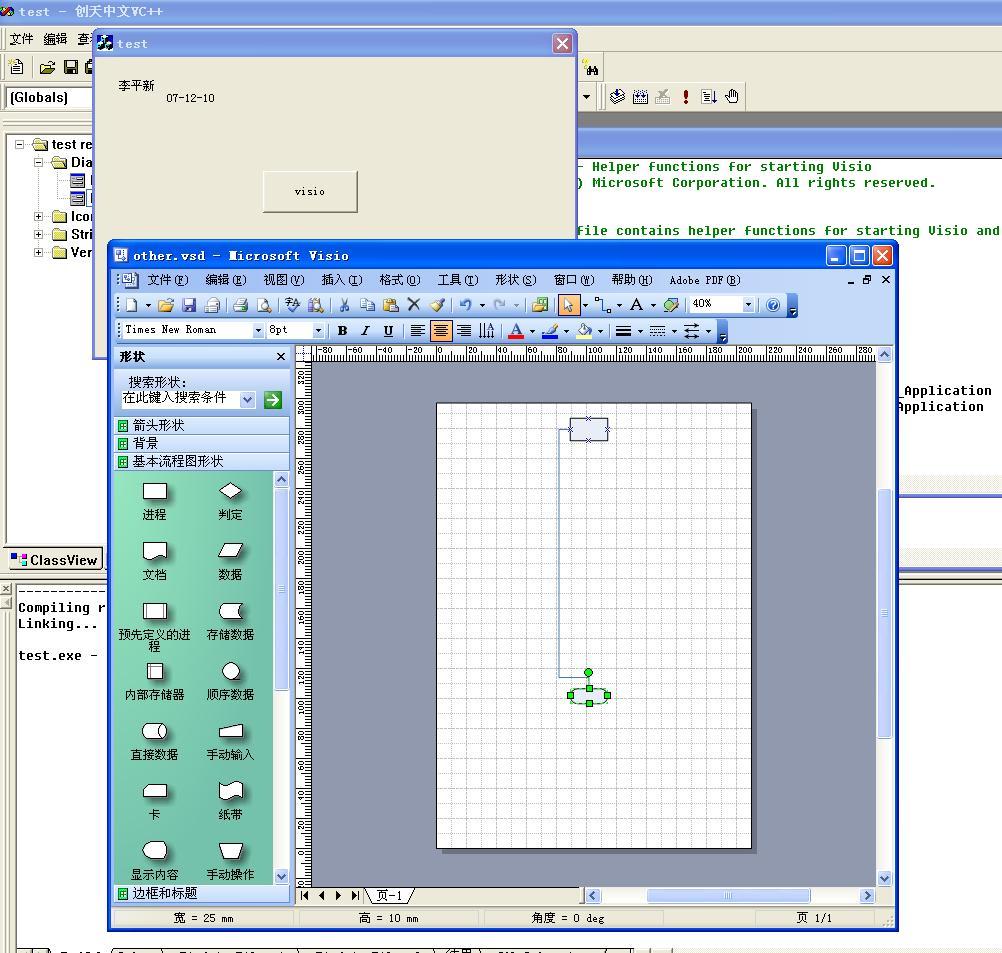Select the 页-1 page tab in Visio
Image resolution: width=1002 pixels, height=953 pixels.
(x=389, y=895)
